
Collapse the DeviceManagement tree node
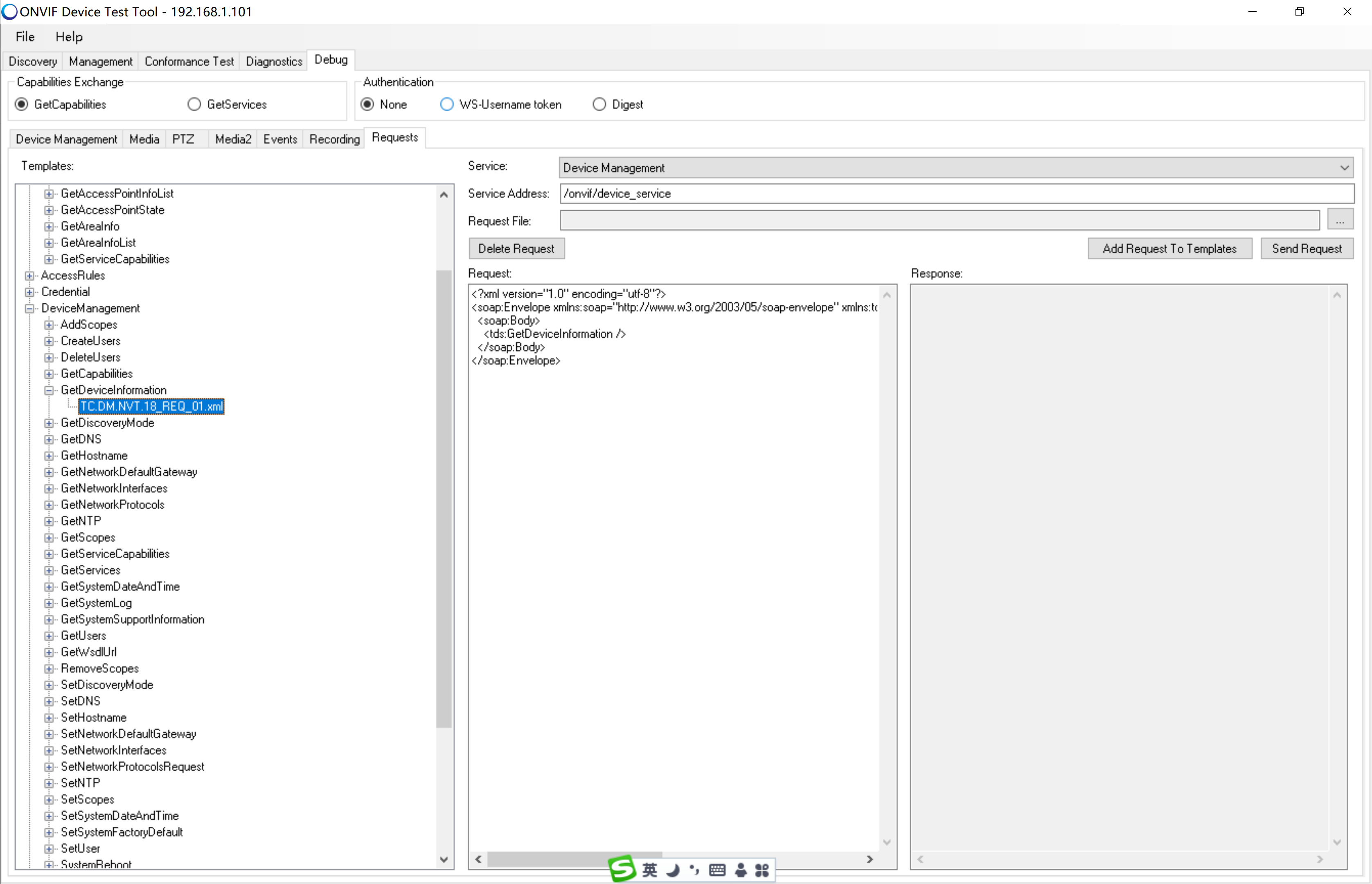pyautogui.click(x=29, y=308)
